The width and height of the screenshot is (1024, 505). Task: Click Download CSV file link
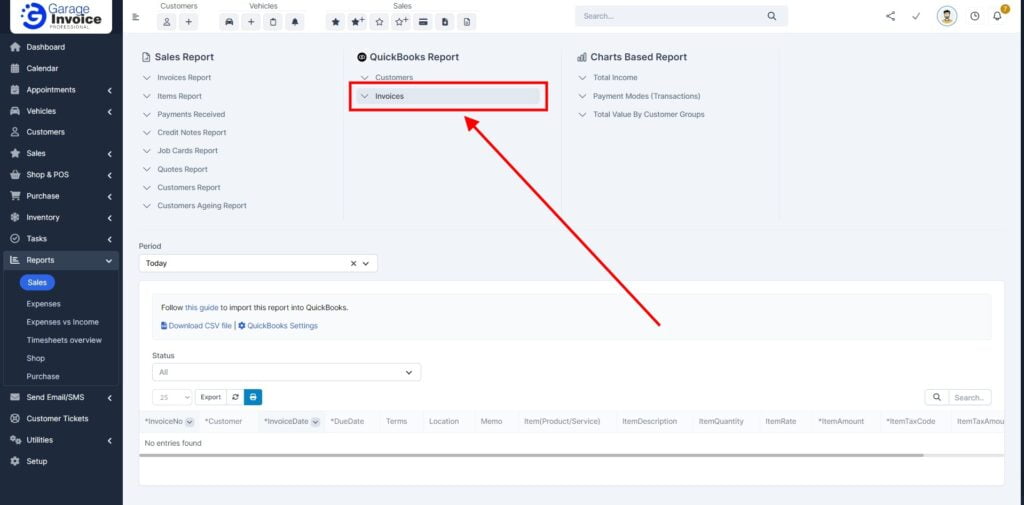[196, 325]
